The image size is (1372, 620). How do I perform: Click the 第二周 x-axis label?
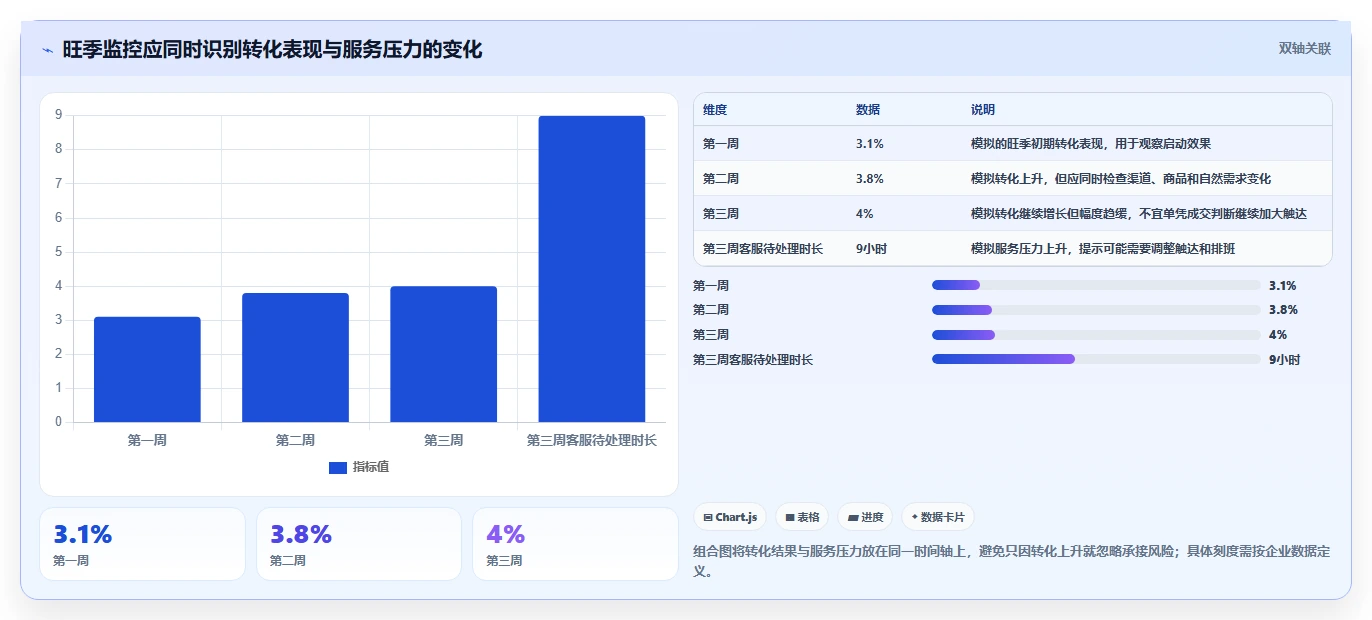(295, 440)
